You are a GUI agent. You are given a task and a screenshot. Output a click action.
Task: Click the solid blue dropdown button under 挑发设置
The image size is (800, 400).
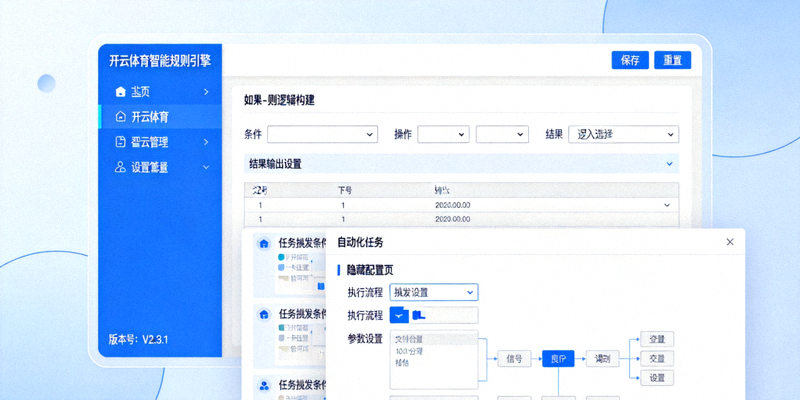[x=399, y=315]
